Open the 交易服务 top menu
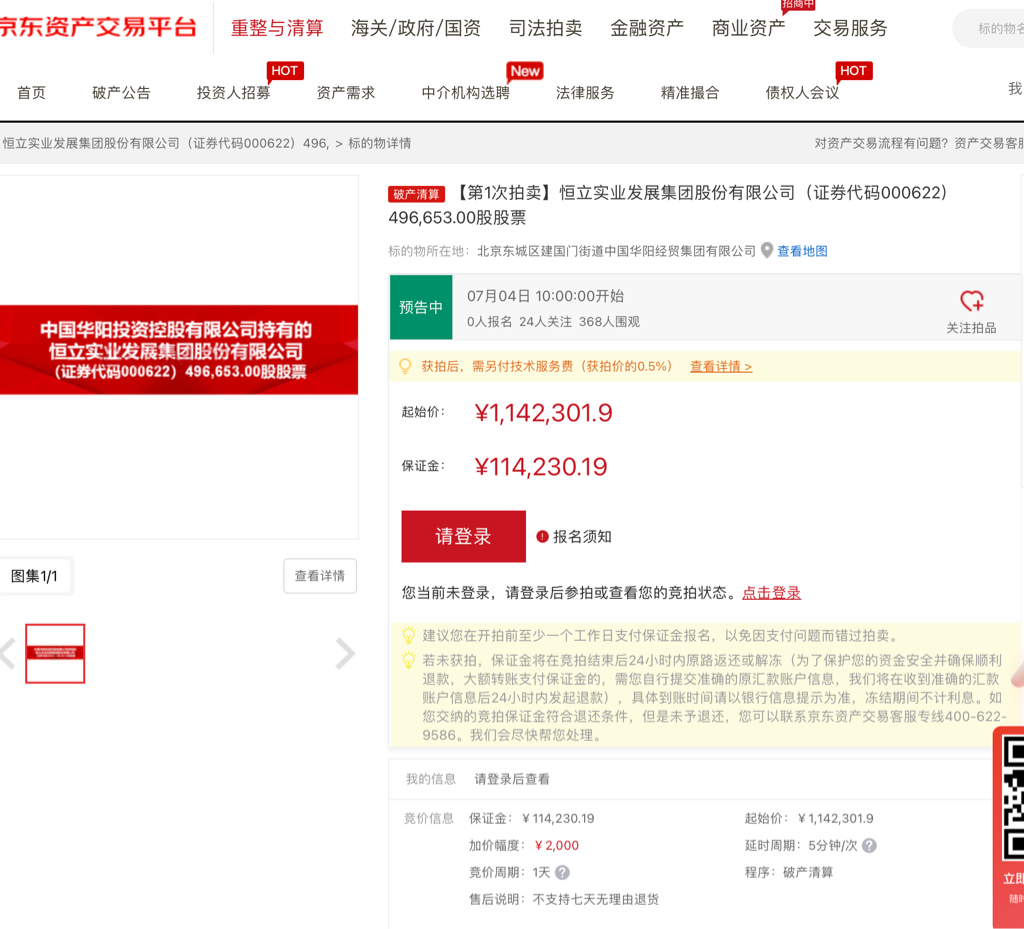Screen dimensions: 1024x929 tap(850, 28)
